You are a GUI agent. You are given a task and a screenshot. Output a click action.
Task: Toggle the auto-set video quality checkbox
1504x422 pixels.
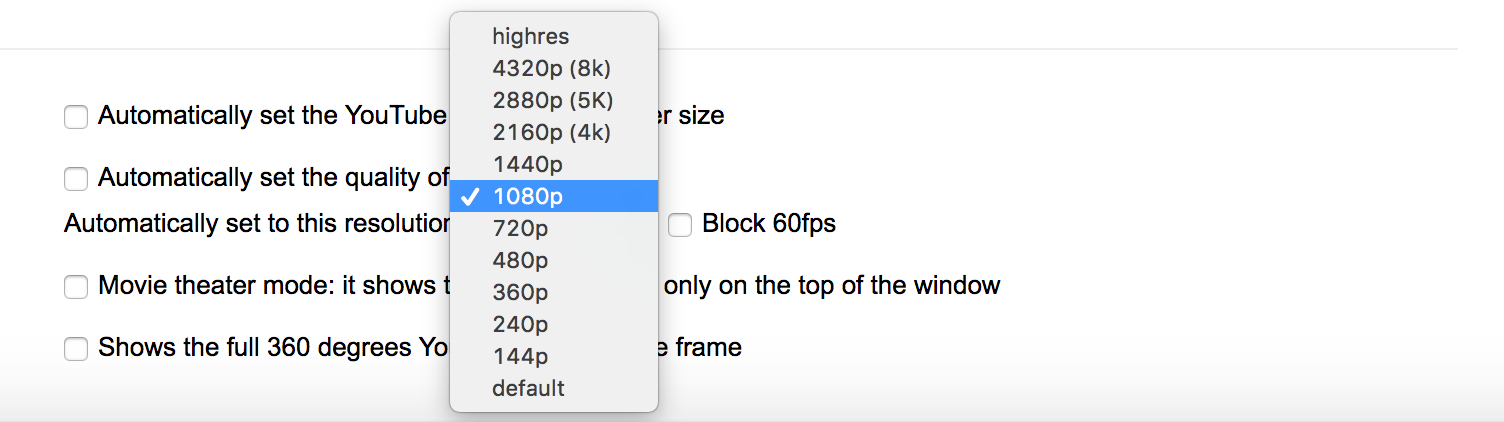[x=76, y=179]
